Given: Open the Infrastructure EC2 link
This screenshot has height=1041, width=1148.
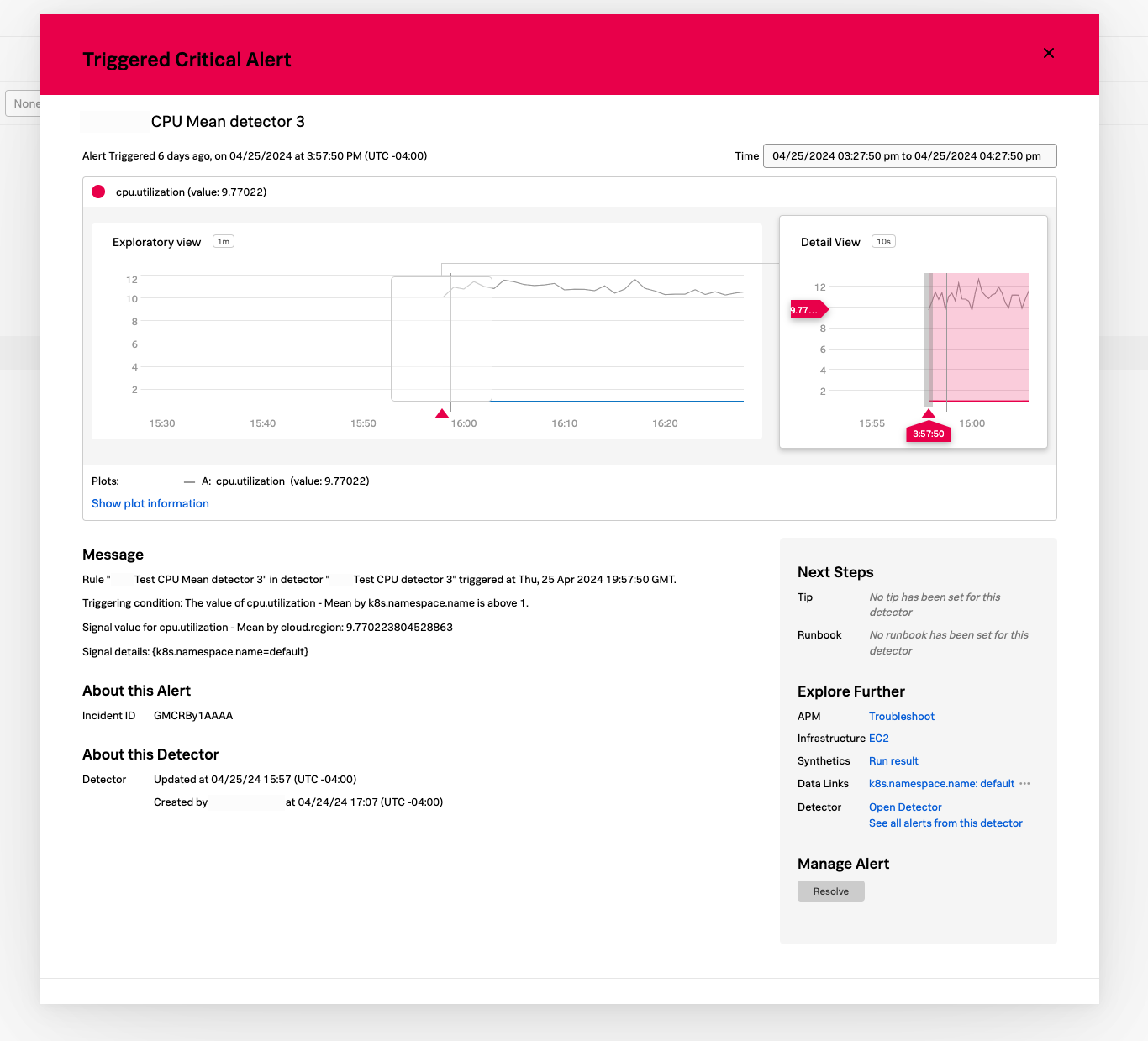Looking at the screenshot, I should [879, 739].
